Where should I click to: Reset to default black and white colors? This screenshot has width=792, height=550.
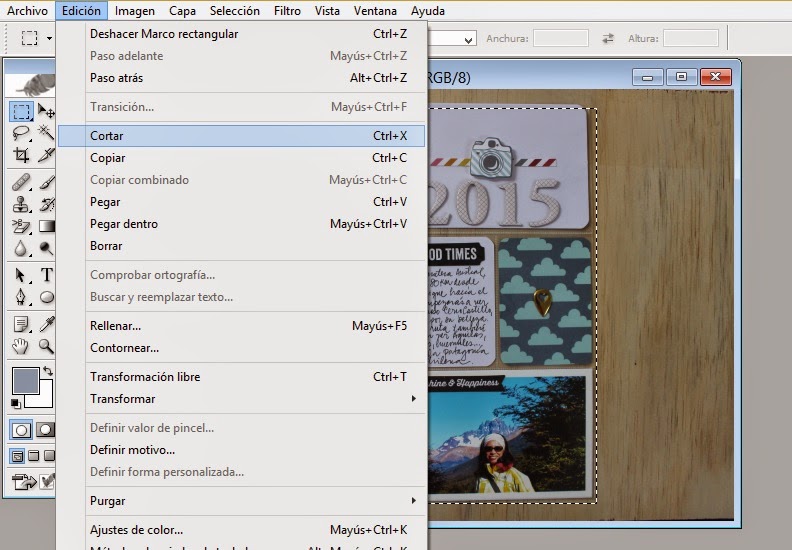coord(16,403)
